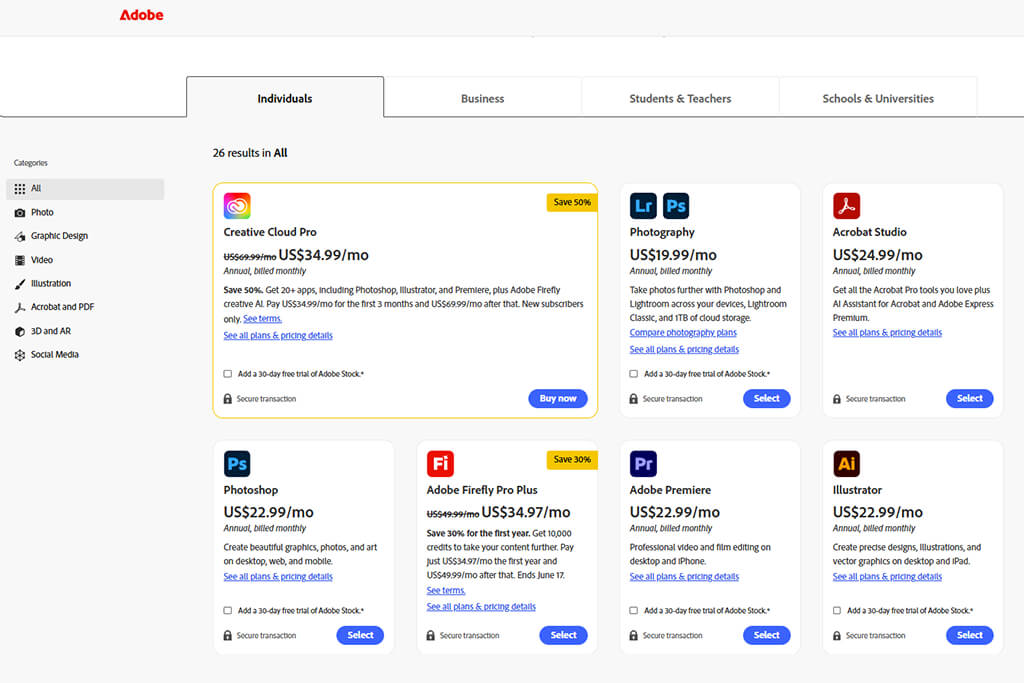The width and height of the screenshot is (1024, 683).
Task: See all plans link on Photoshop card
Action: (278, 577)
